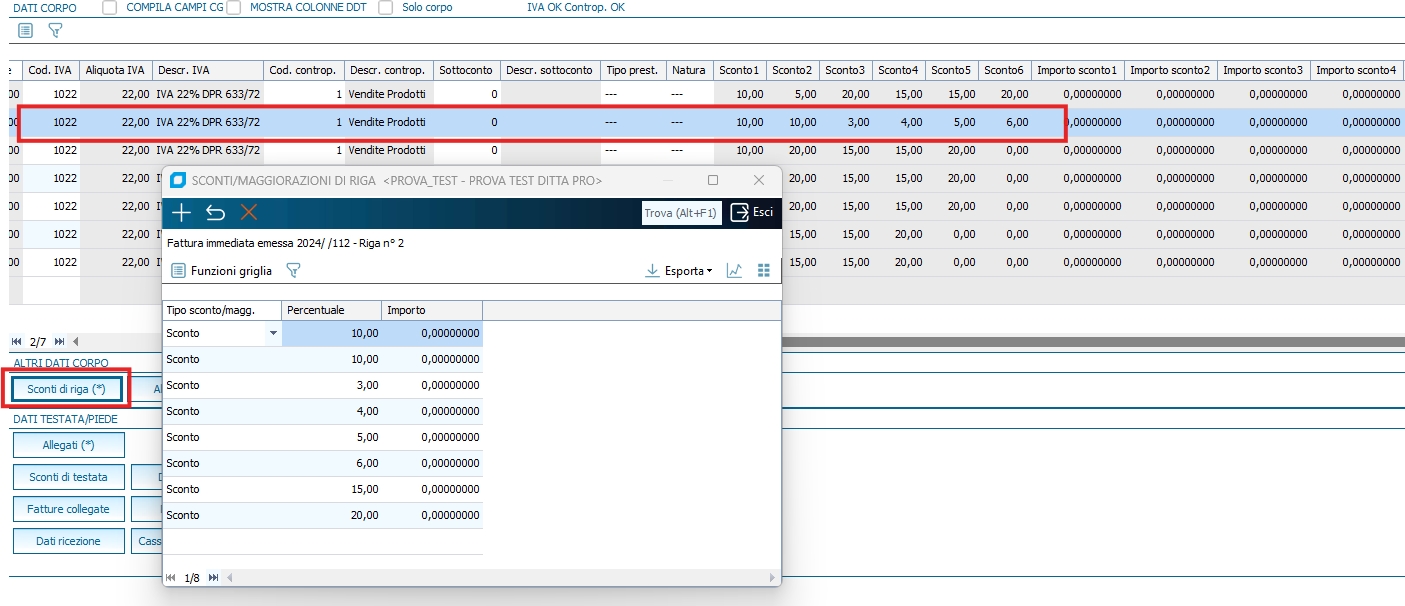Enable the COMPILA CAMPI CG checkbox
This screenshot has width=1405, height=606.
tap(109, 7)
